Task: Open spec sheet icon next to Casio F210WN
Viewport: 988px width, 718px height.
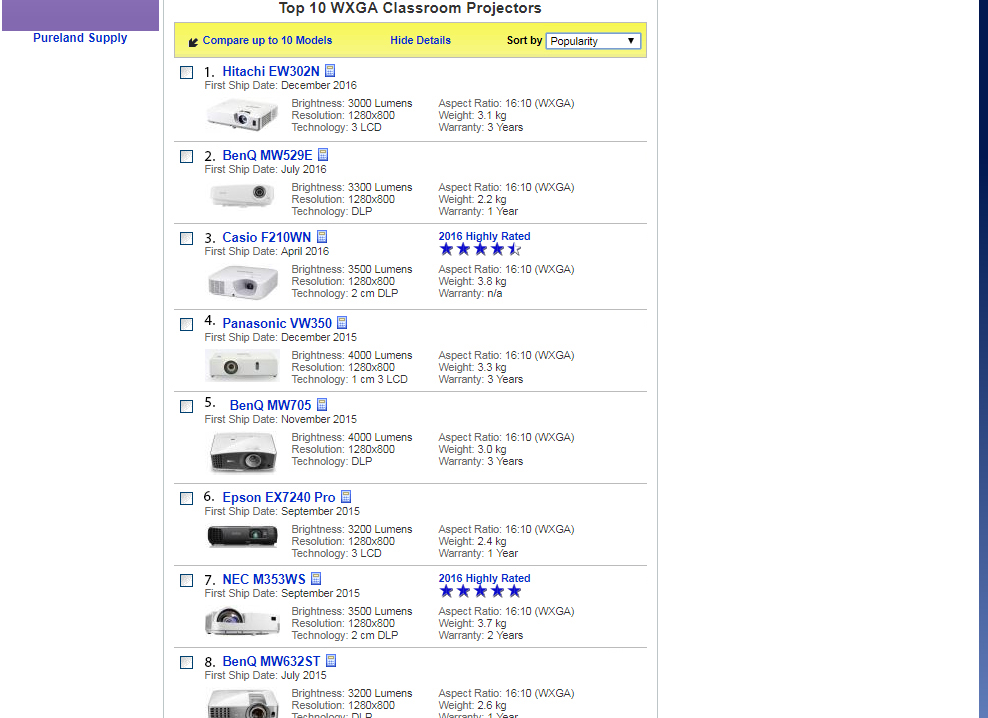Action: (322, 237)
